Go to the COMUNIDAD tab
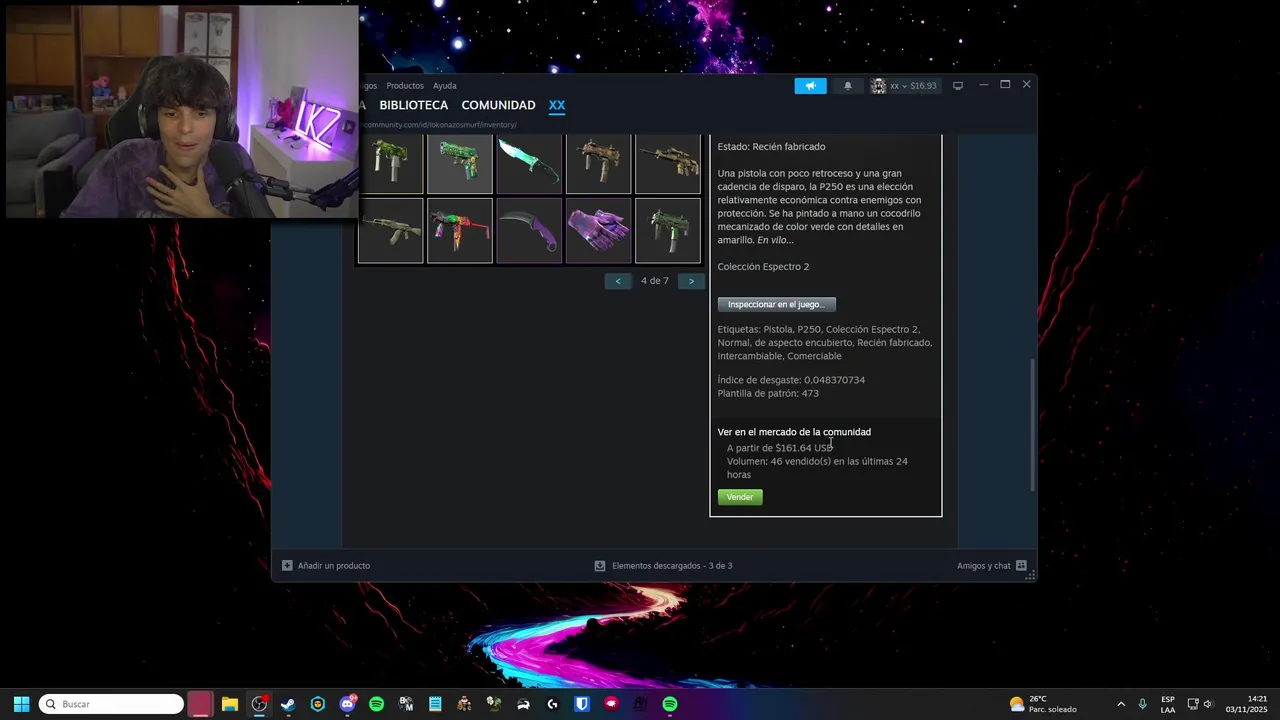Image resolution: width=1280 pixels, height=720 pixels. 498,105
